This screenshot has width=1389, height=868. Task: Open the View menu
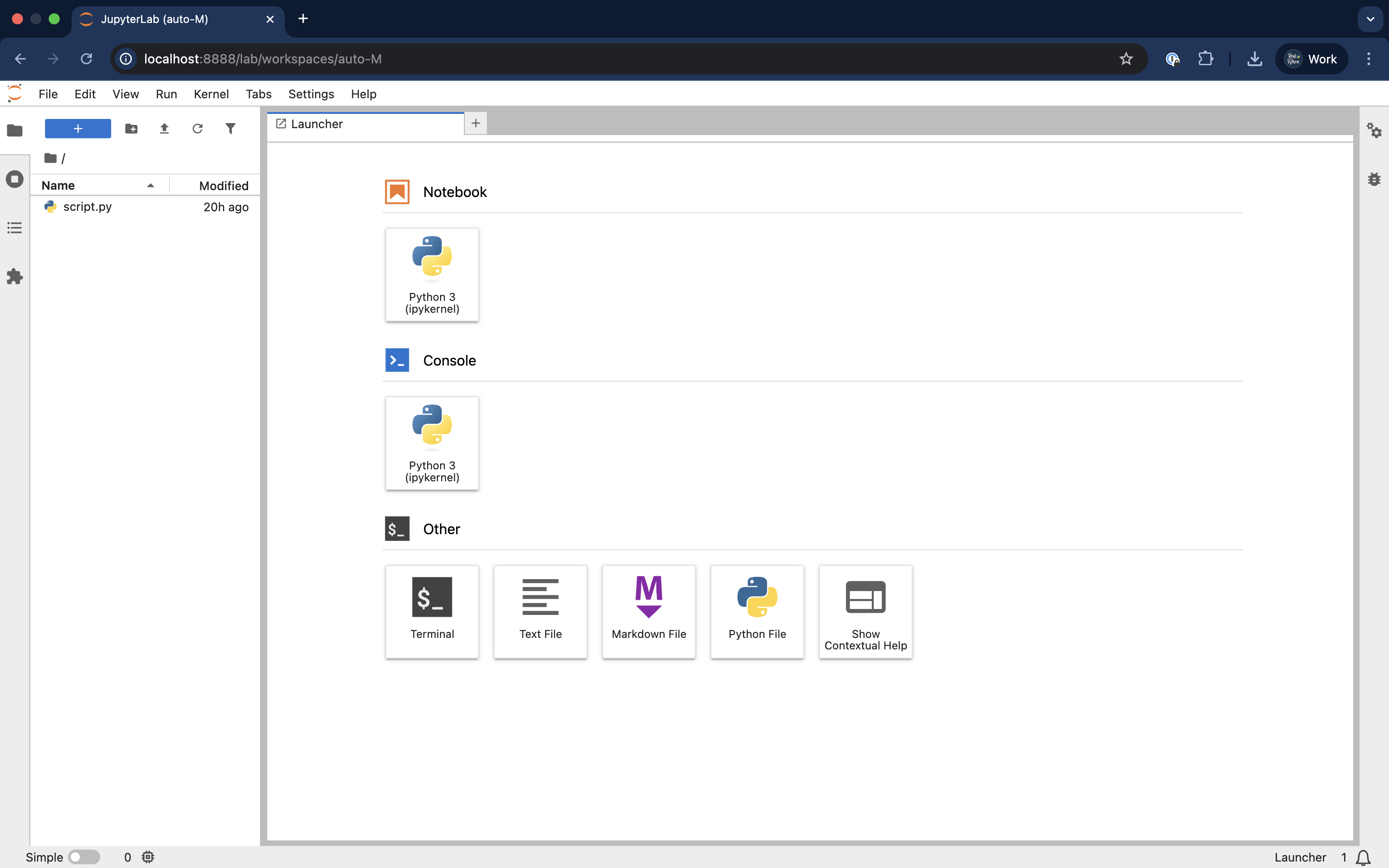(x=126, y=94)
